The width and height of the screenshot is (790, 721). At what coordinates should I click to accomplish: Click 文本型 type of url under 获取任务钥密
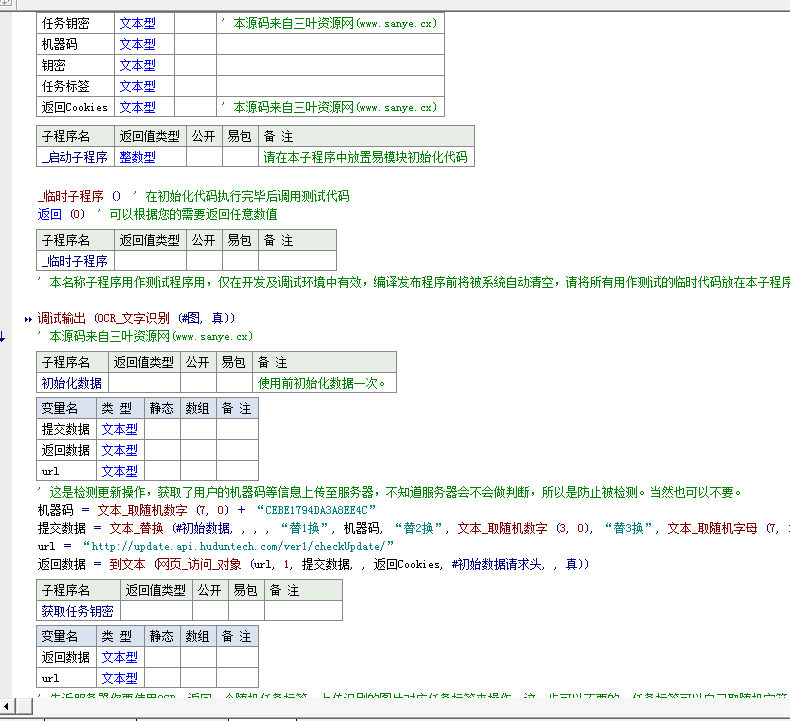point(120,678)
